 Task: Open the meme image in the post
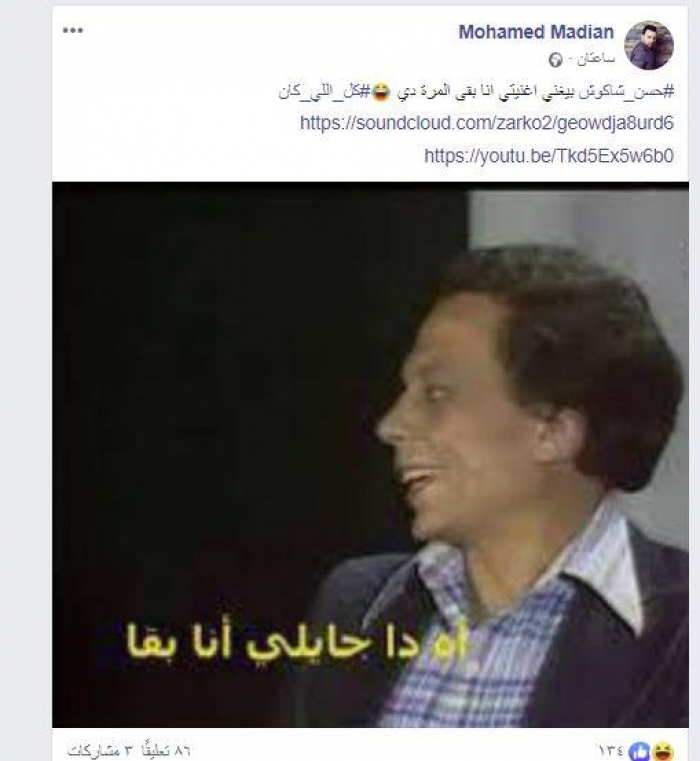(x=370, y=454)
